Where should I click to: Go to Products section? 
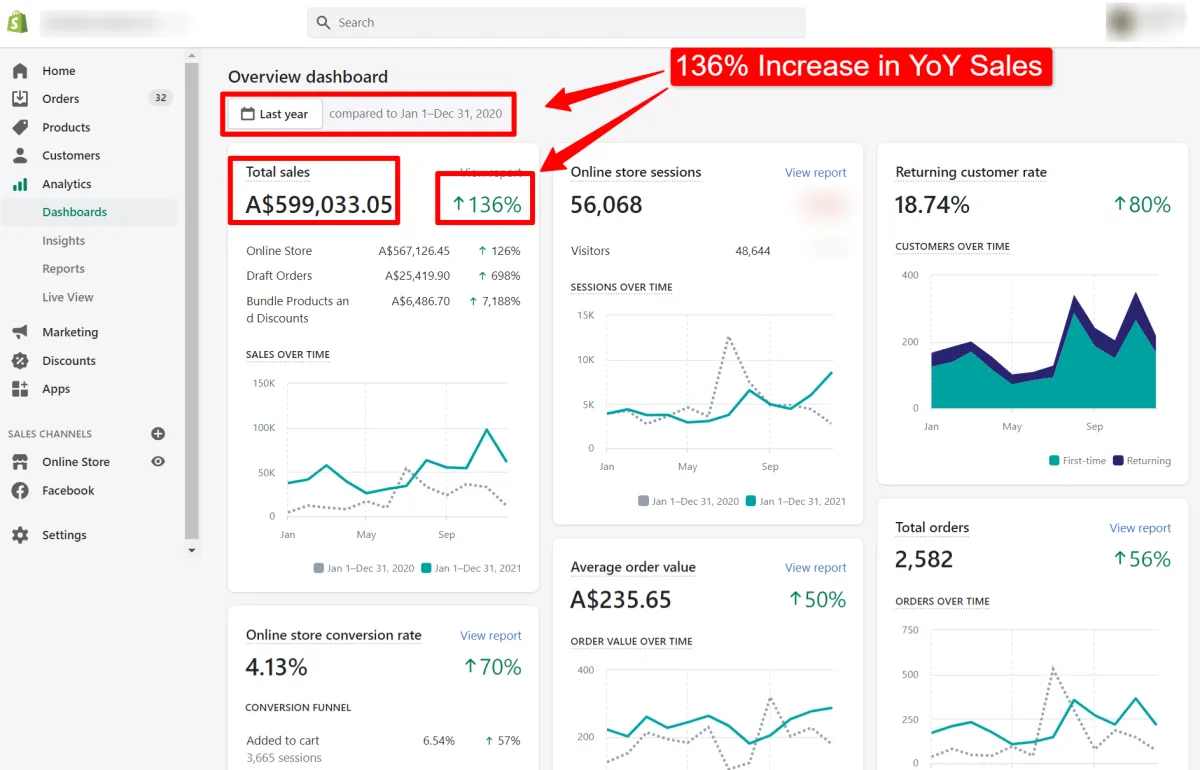point(66,127)
